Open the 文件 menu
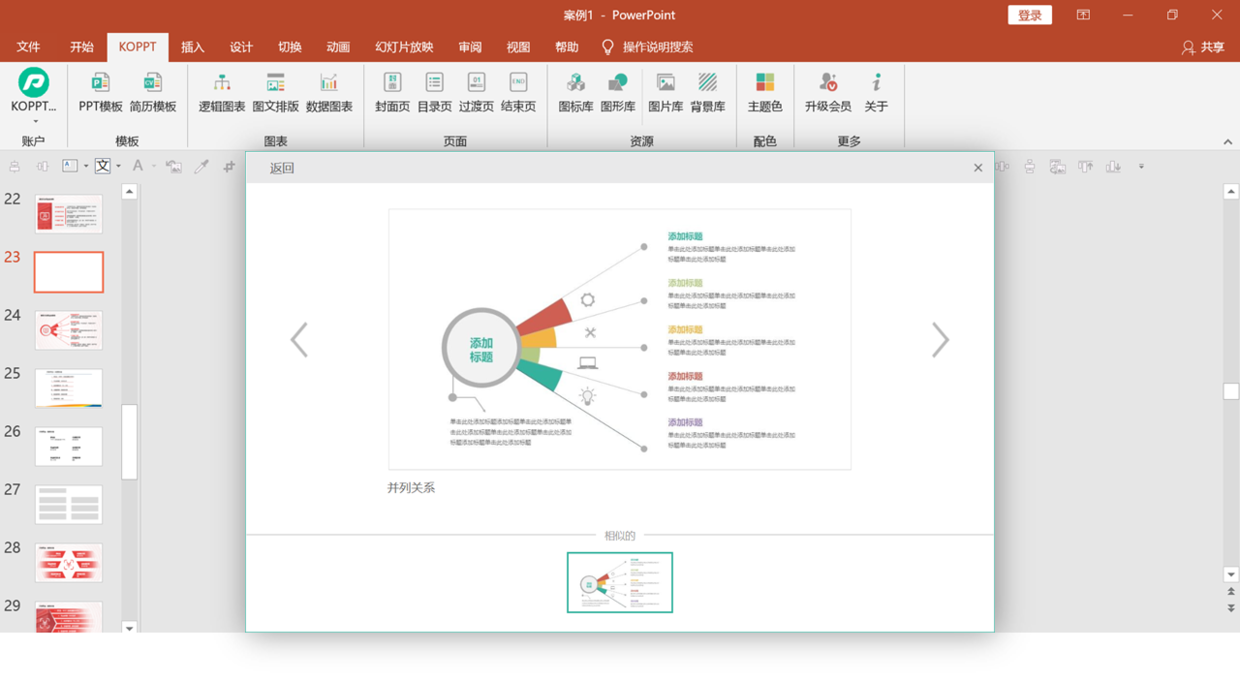 click(29, 47)
